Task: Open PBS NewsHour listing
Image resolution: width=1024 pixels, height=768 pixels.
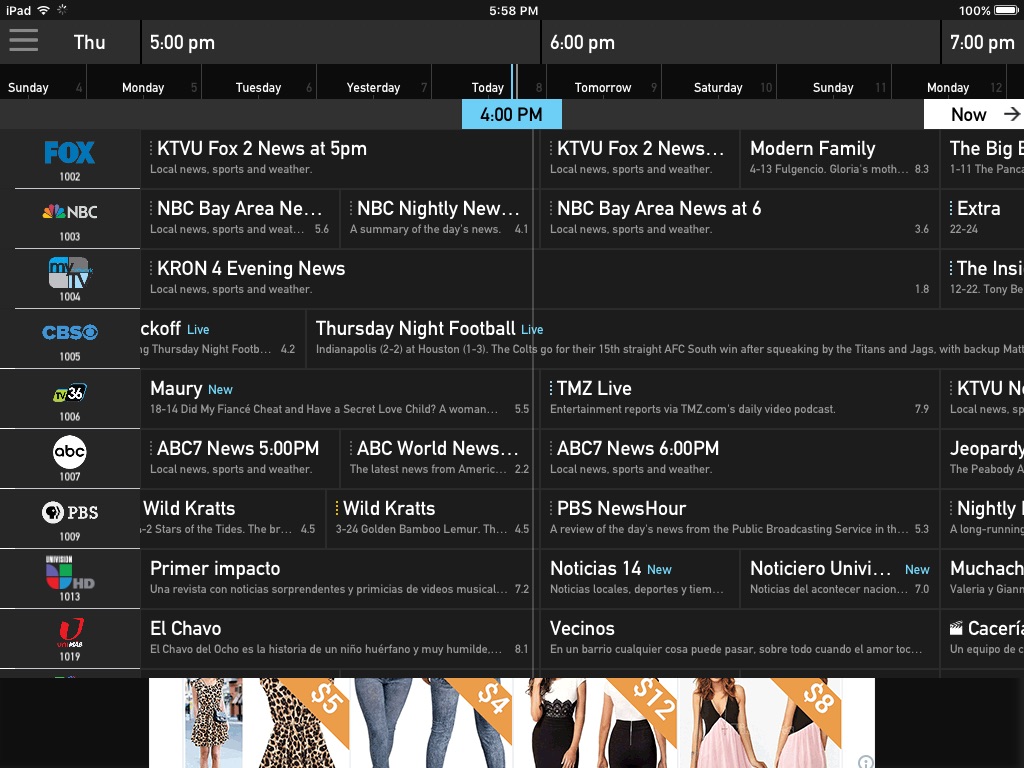Action: click(740, 520)
